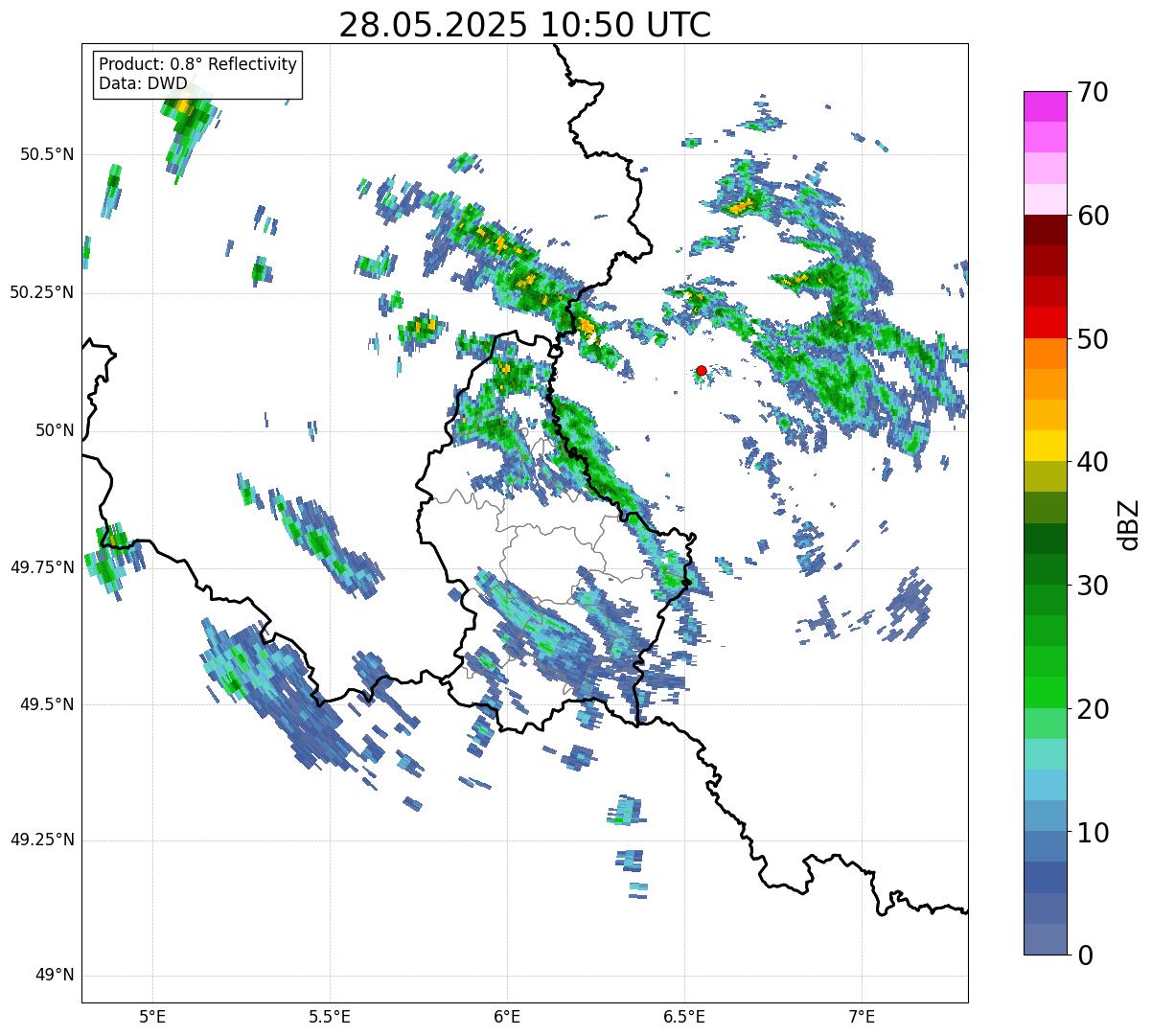
Task: Click the 60 tick on the colorbar
Action: coord(1093,216)
